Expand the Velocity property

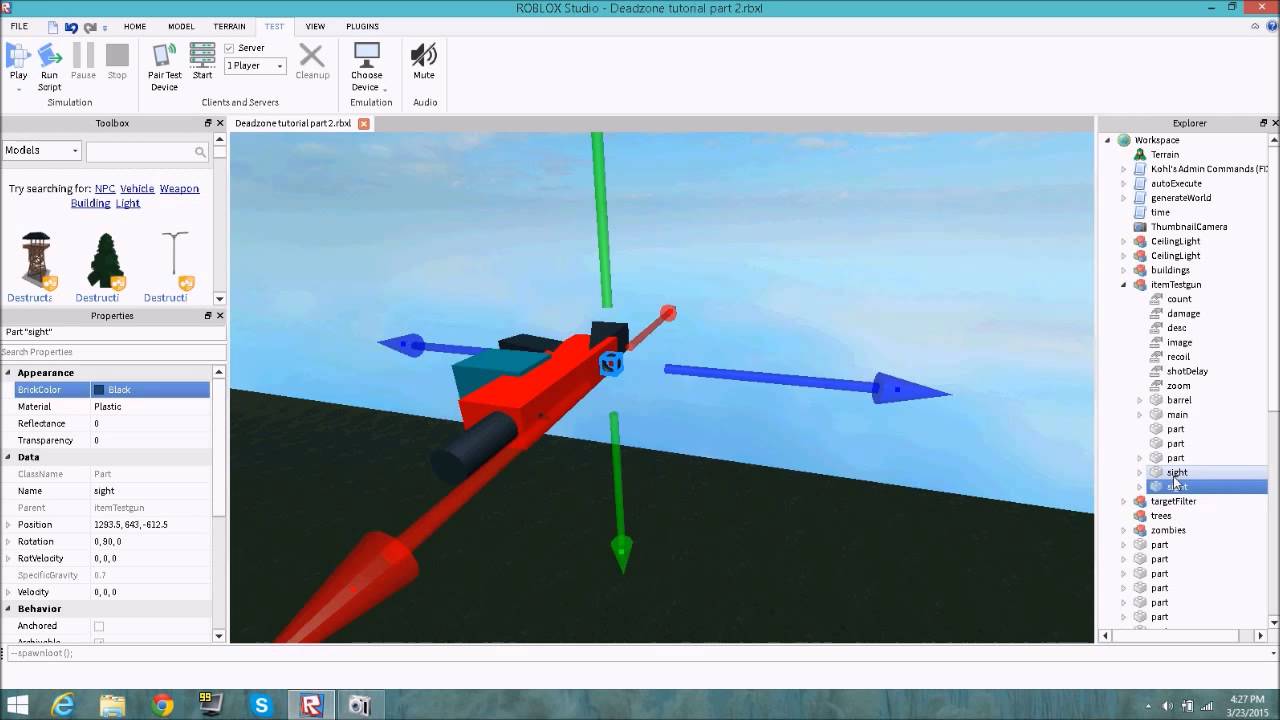[x=8, y=592]
